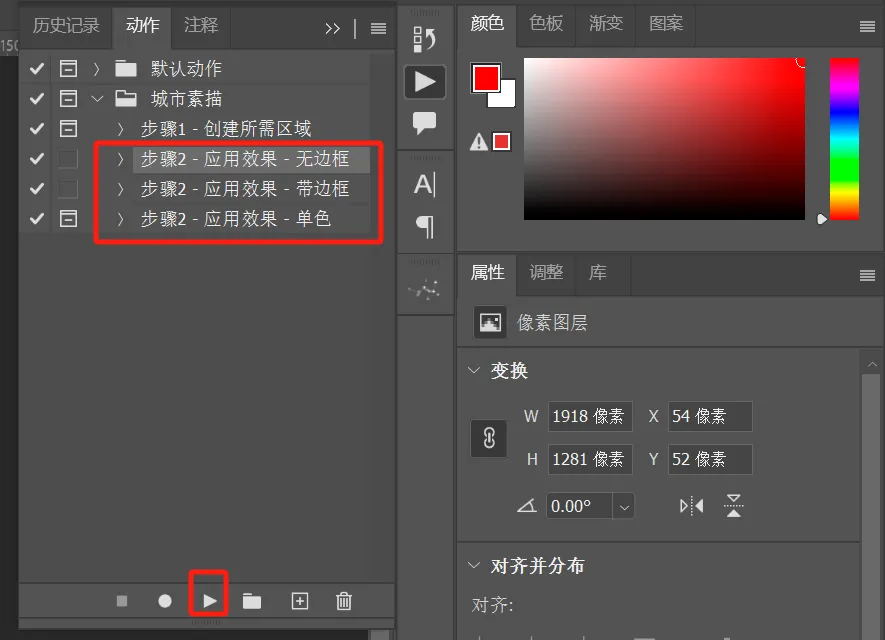Click width field 1918 像素
Image resolution: width=885 pixels, height=640 pixels.
click(590, 417)
